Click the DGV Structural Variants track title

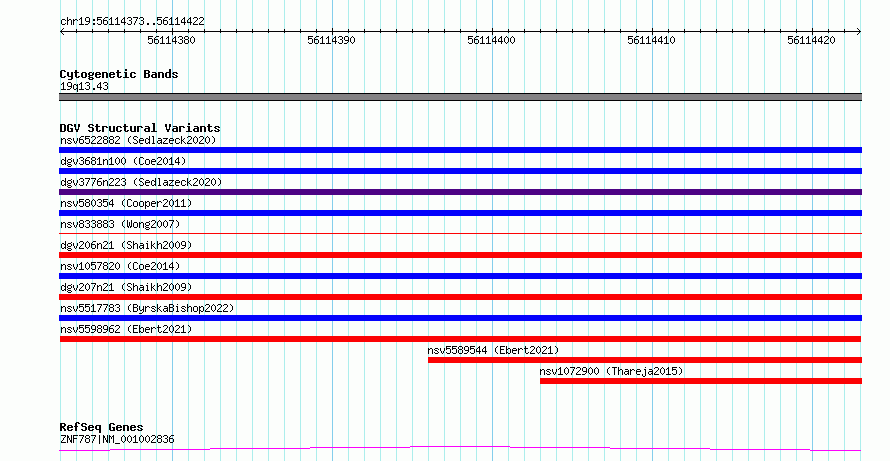(x=140, y=128)
